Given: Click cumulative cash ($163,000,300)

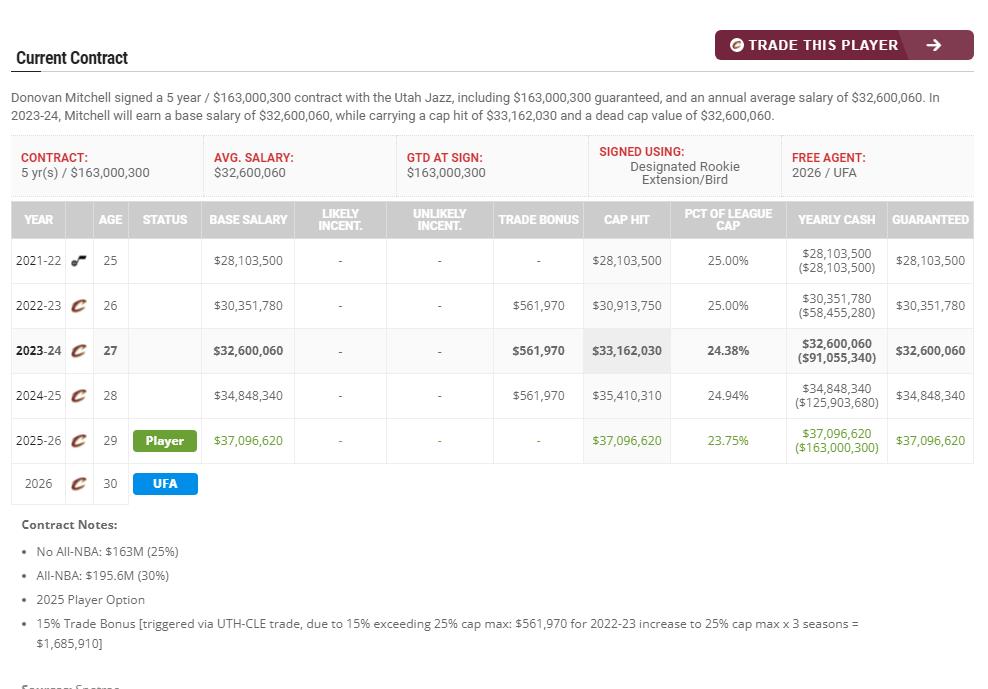Looking at the screenshot, I should coord(837,448).
